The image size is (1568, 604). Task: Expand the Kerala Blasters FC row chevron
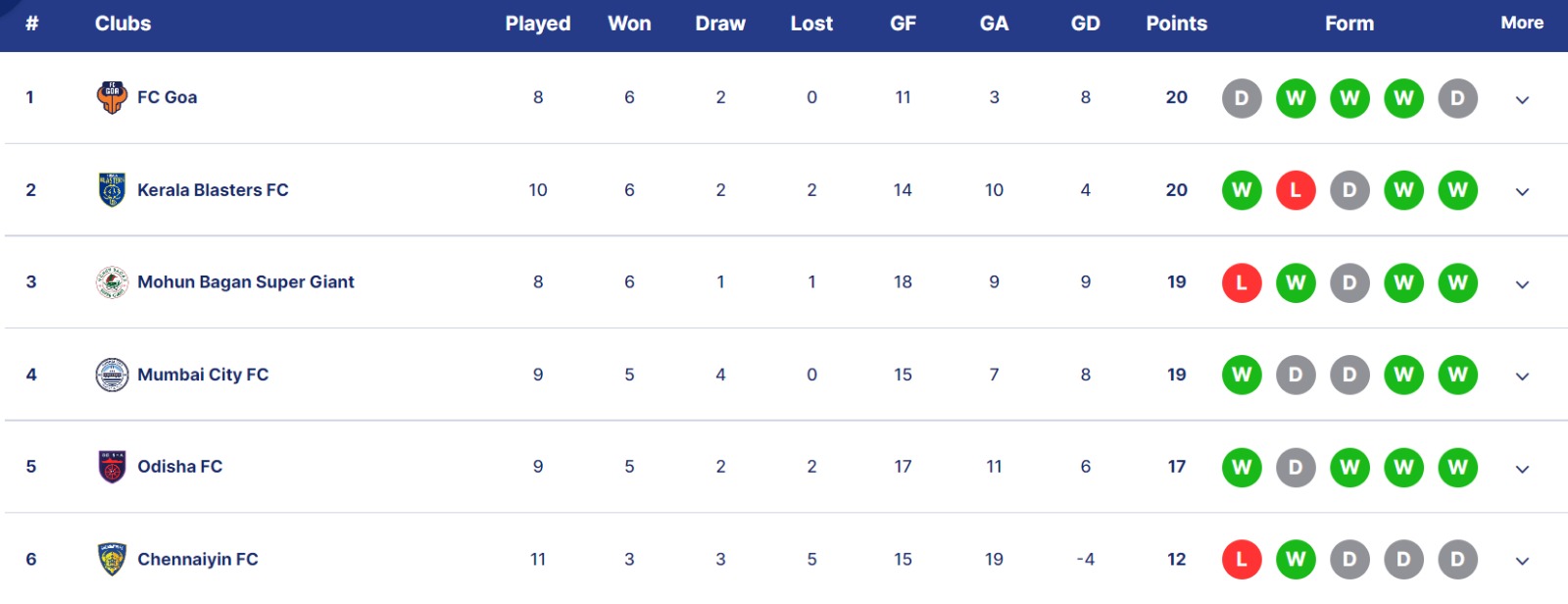pyautogui.click(x=1522, y=191)
